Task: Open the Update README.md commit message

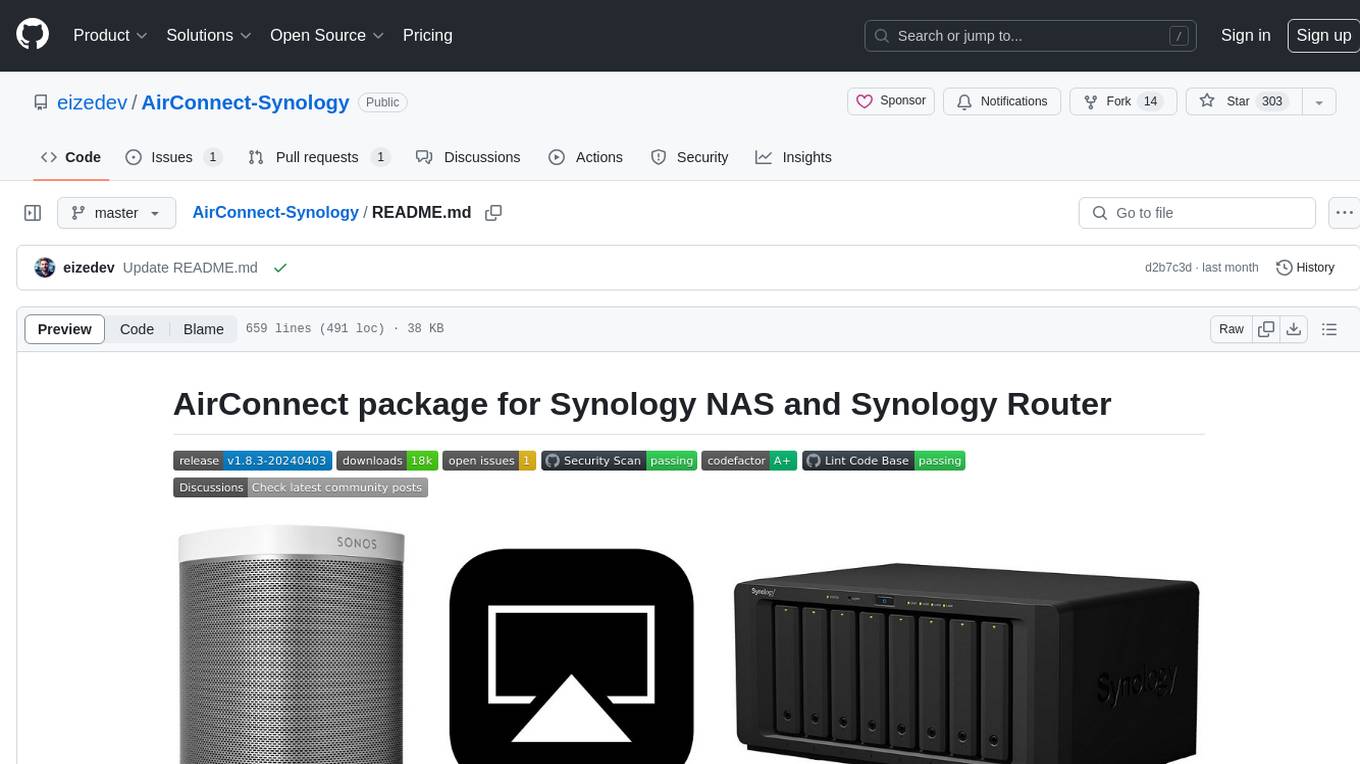Action: click(190, 267)
